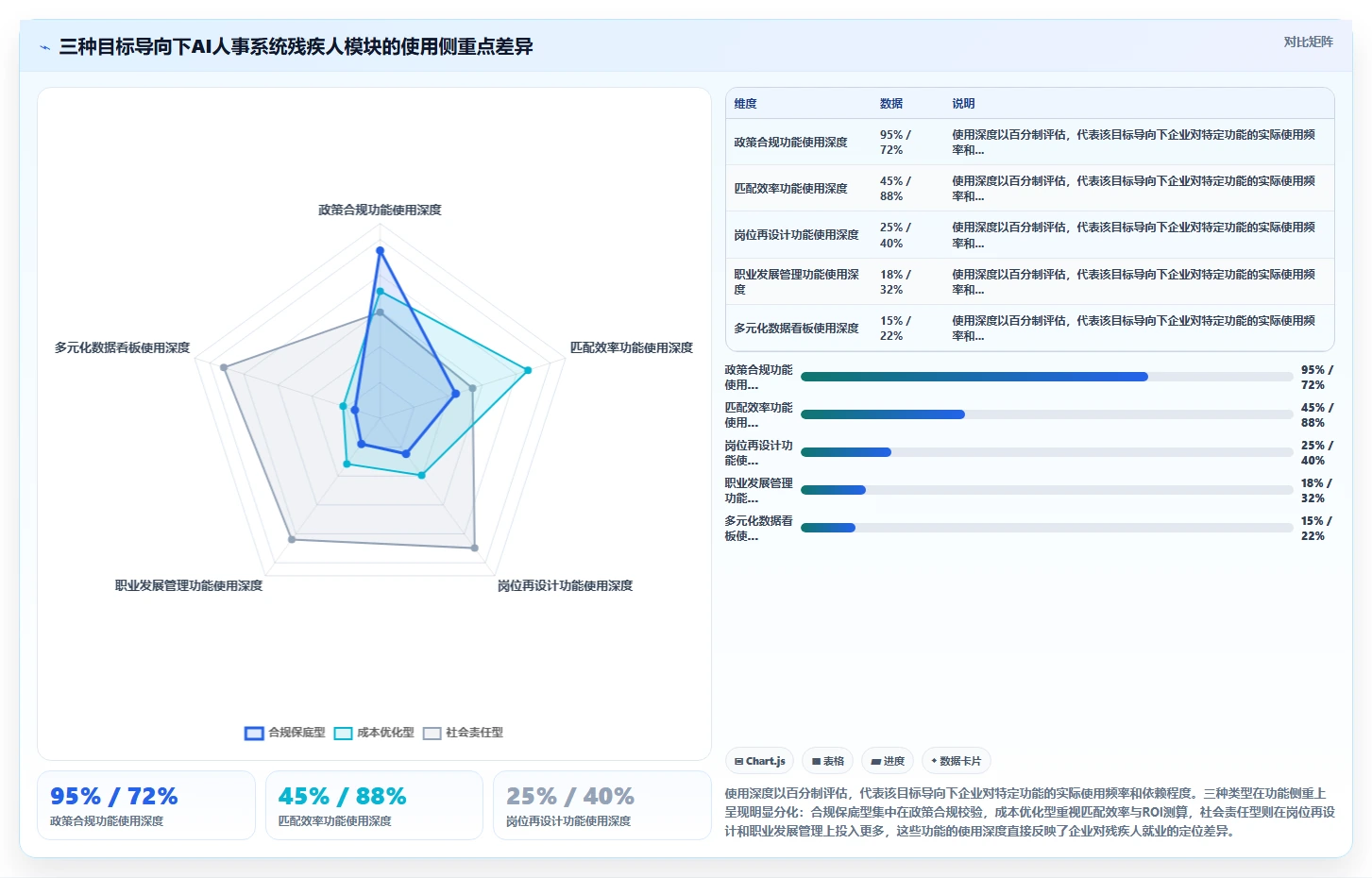Viewport: 1372px width, 878px height.
Task: Click the 95% / 72% value in the table
Action: pyautogui.click(x=895, y=143)
